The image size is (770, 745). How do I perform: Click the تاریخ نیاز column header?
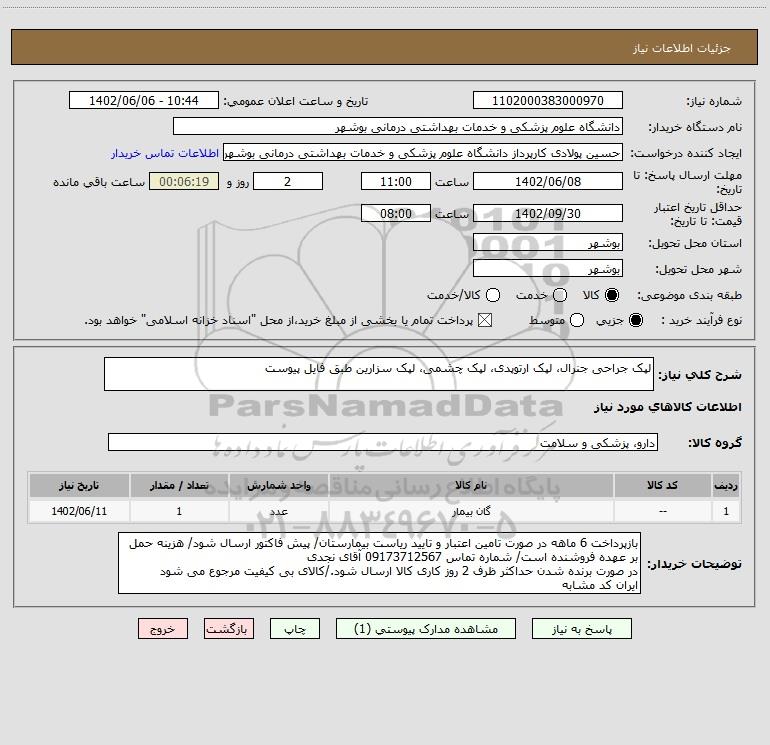tap(79, 485)
